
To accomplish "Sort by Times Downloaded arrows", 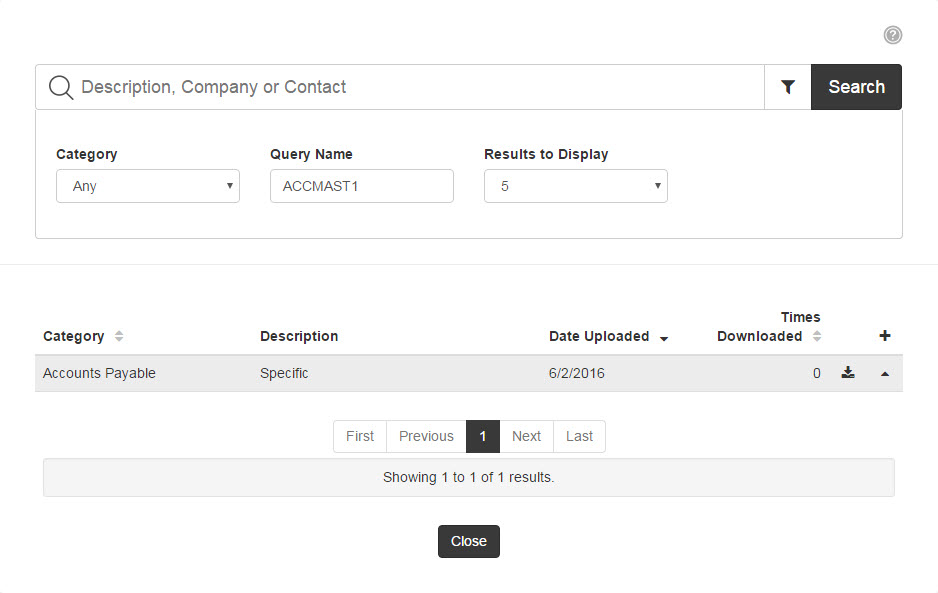I will [x=817, y=336].
